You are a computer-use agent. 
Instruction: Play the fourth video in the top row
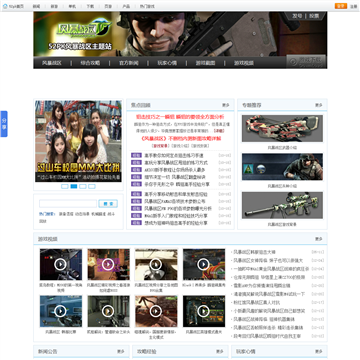203,265
